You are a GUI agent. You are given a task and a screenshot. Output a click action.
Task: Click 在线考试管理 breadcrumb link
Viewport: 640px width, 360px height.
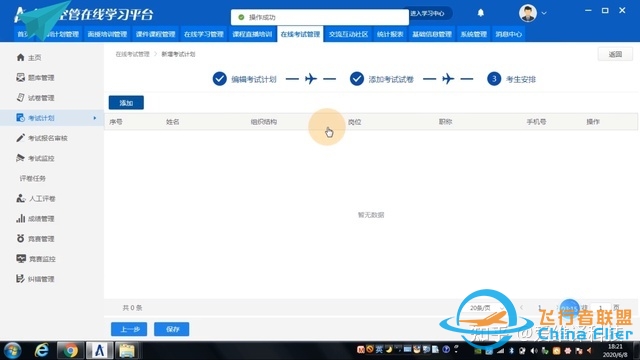132,54
